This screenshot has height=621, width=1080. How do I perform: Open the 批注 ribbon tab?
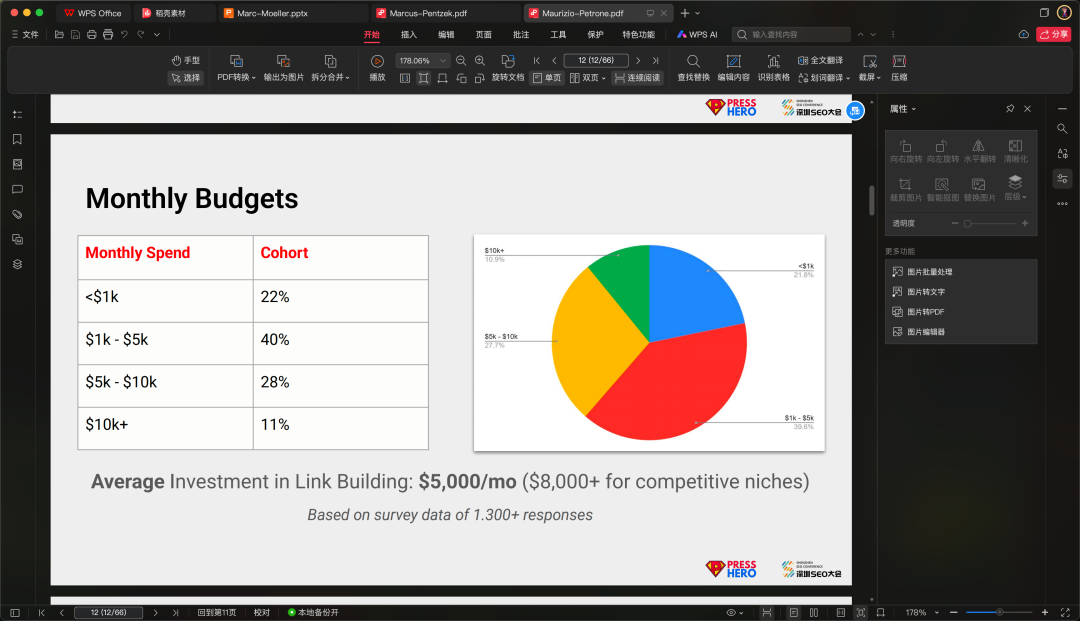click(521, 34)
